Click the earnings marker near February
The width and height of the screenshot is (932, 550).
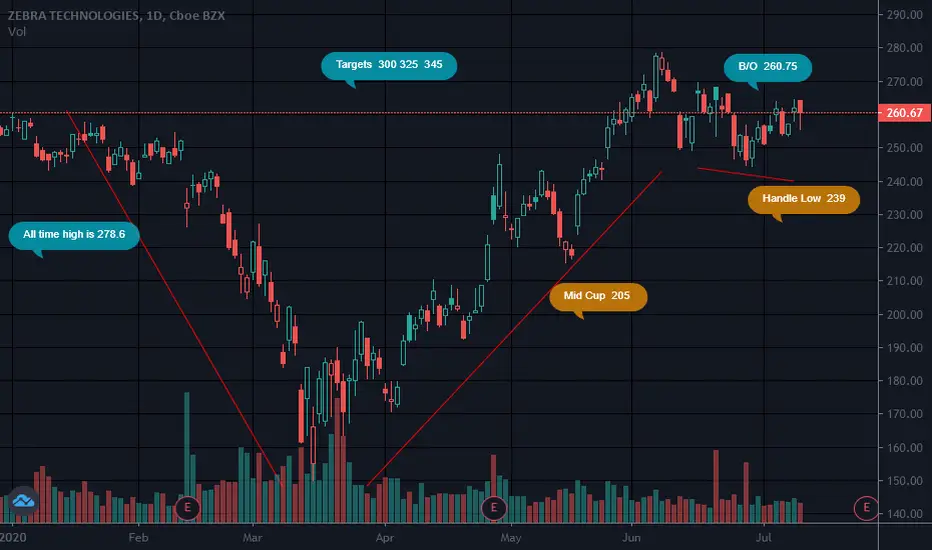point(188,508)
